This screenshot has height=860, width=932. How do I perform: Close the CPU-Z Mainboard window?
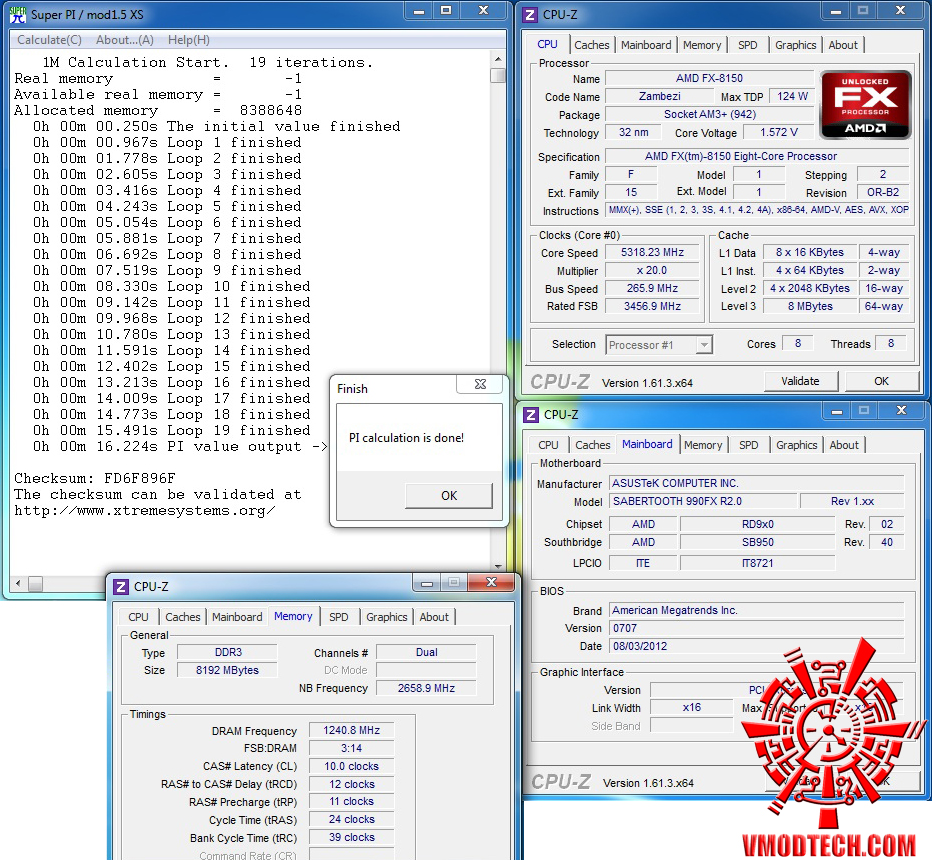[901, 411]
